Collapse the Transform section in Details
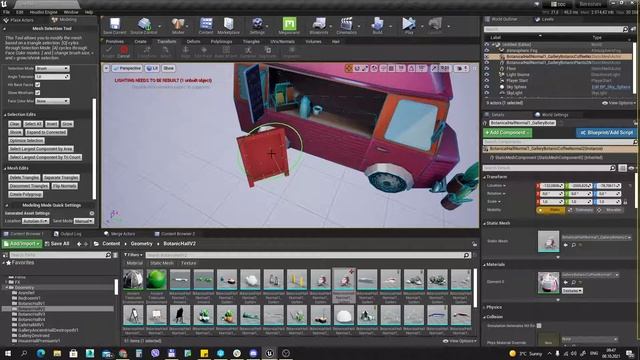 coord(484,177)
